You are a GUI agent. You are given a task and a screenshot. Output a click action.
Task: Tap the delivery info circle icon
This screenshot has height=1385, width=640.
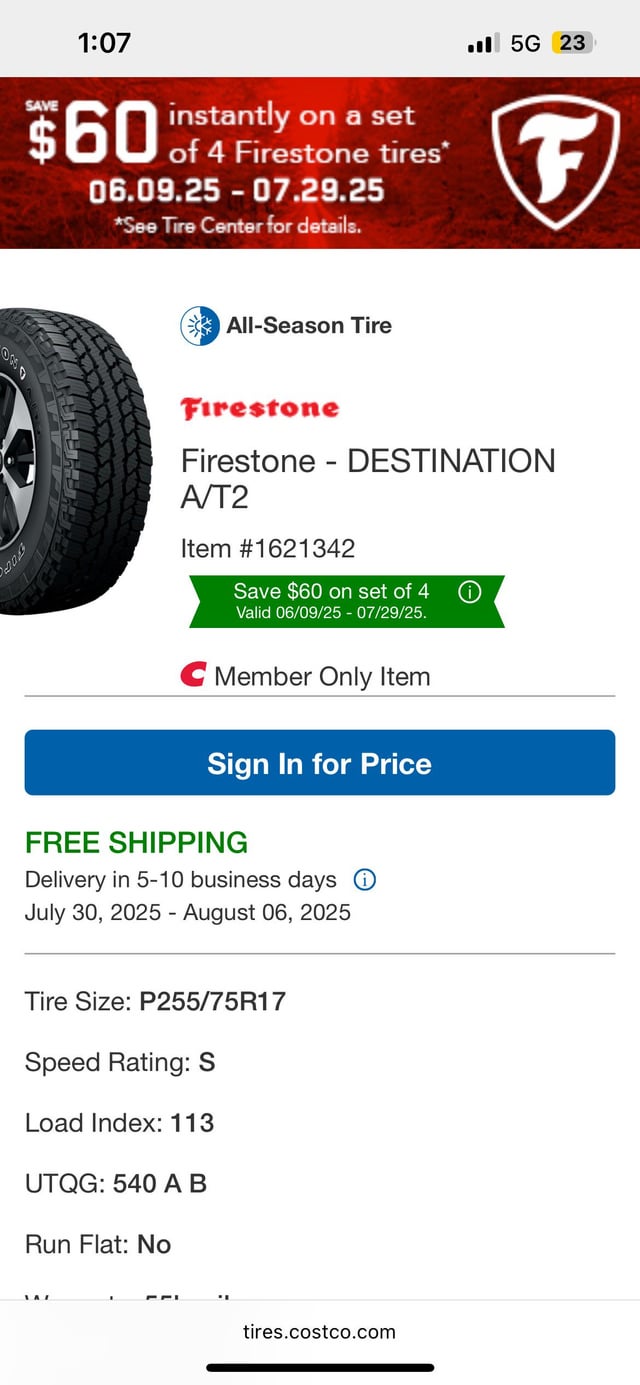pos(365,880)
